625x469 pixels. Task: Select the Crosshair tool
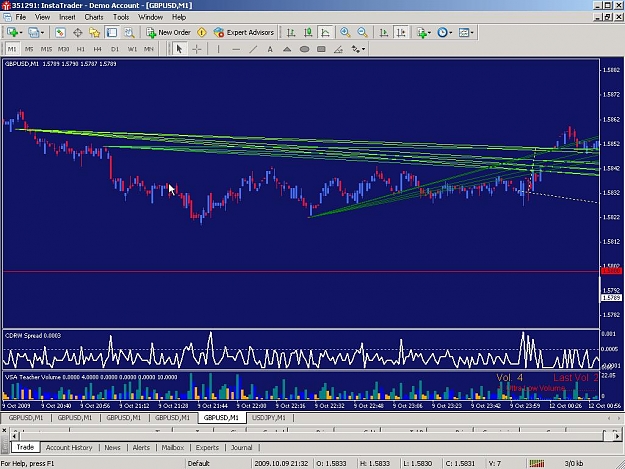(197, 49)
